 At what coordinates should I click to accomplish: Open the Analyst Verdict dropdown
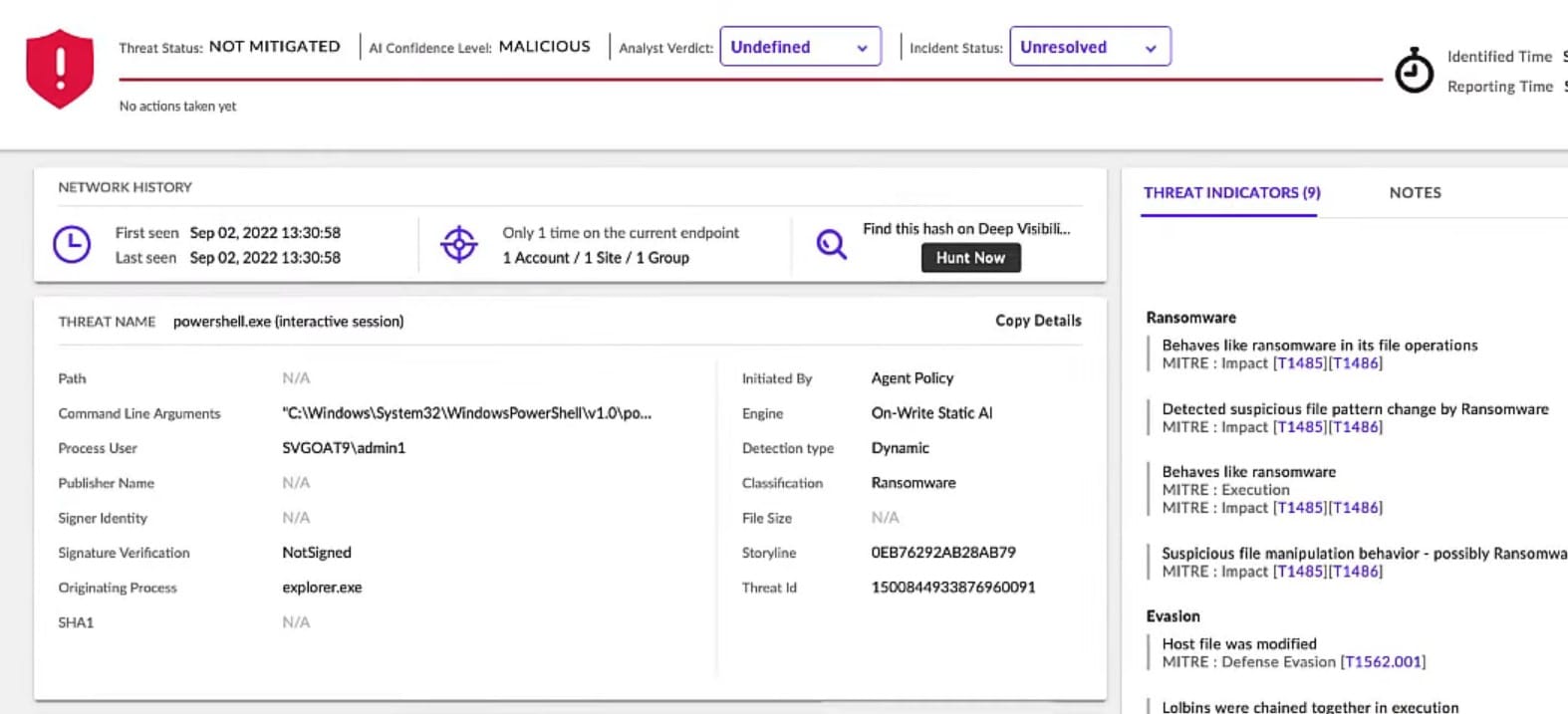799,47
